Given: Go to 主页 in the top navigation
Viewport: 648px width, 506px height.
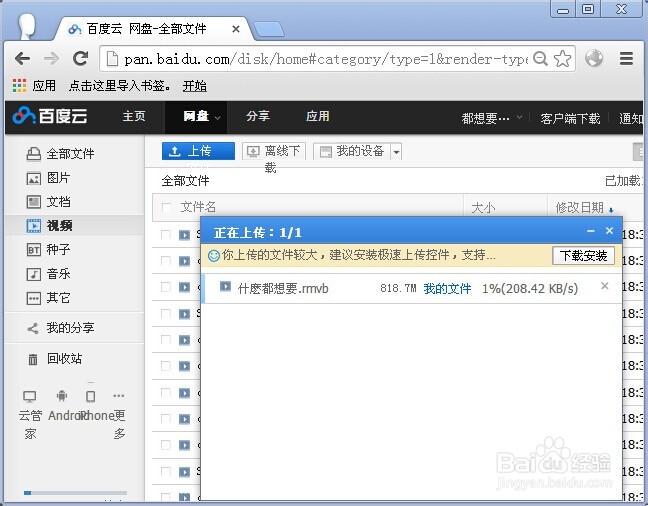Looking at the screenshot, I should [134, 116].
